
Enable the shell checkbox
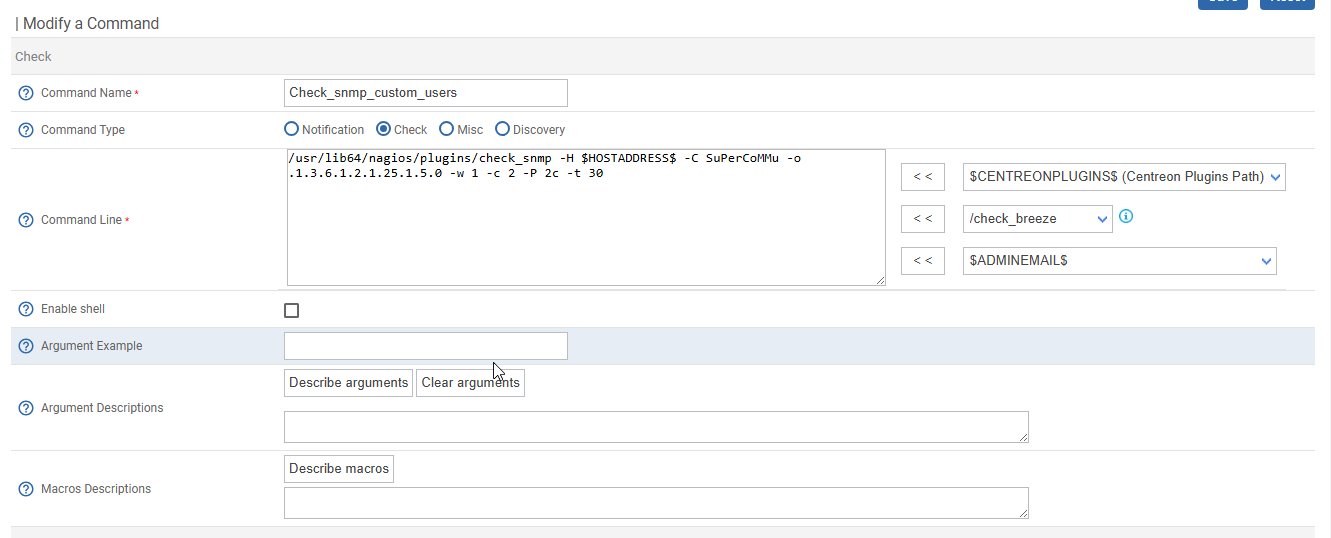(292, 310)
